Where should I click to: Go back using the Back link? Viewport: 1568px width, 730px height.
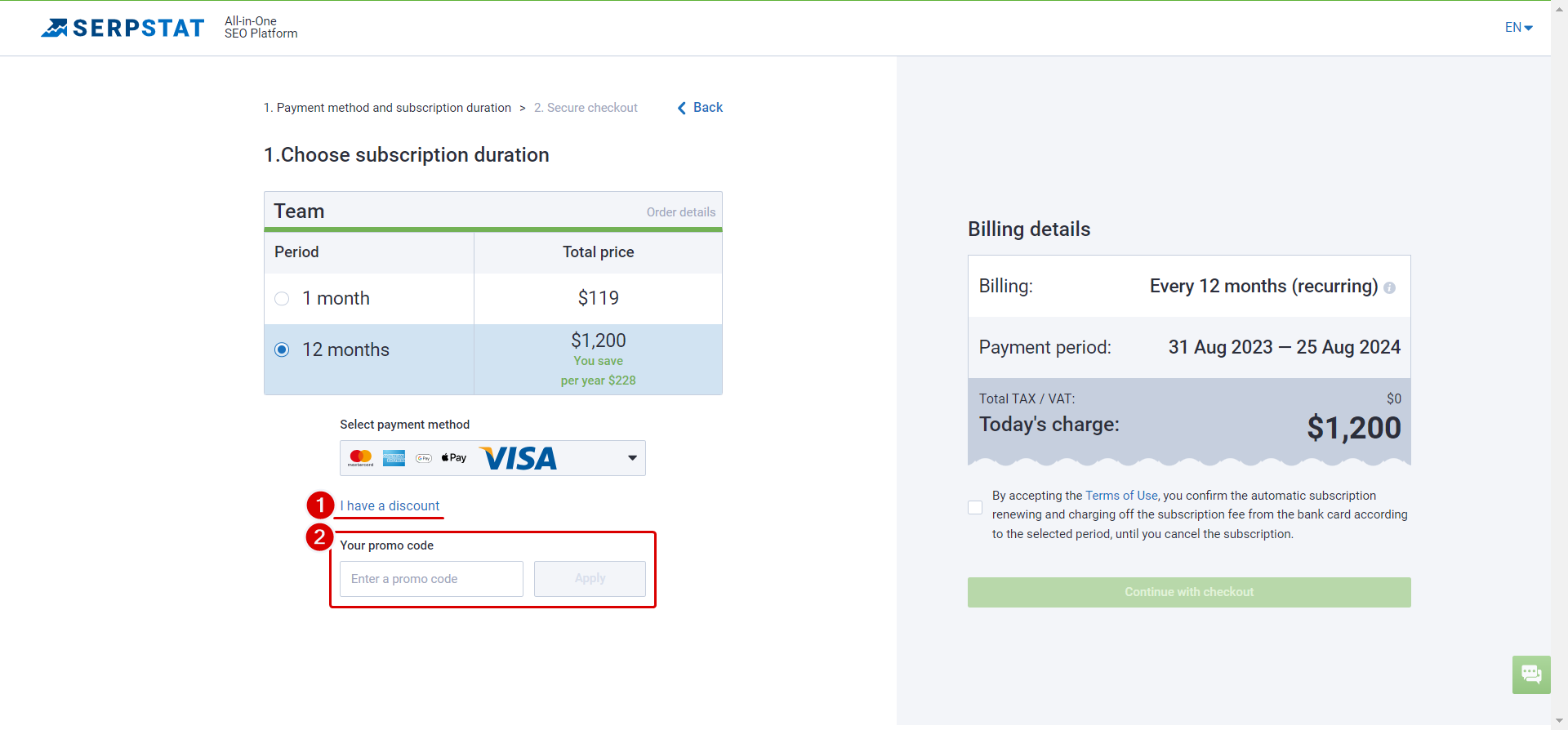tap(708, 108)
